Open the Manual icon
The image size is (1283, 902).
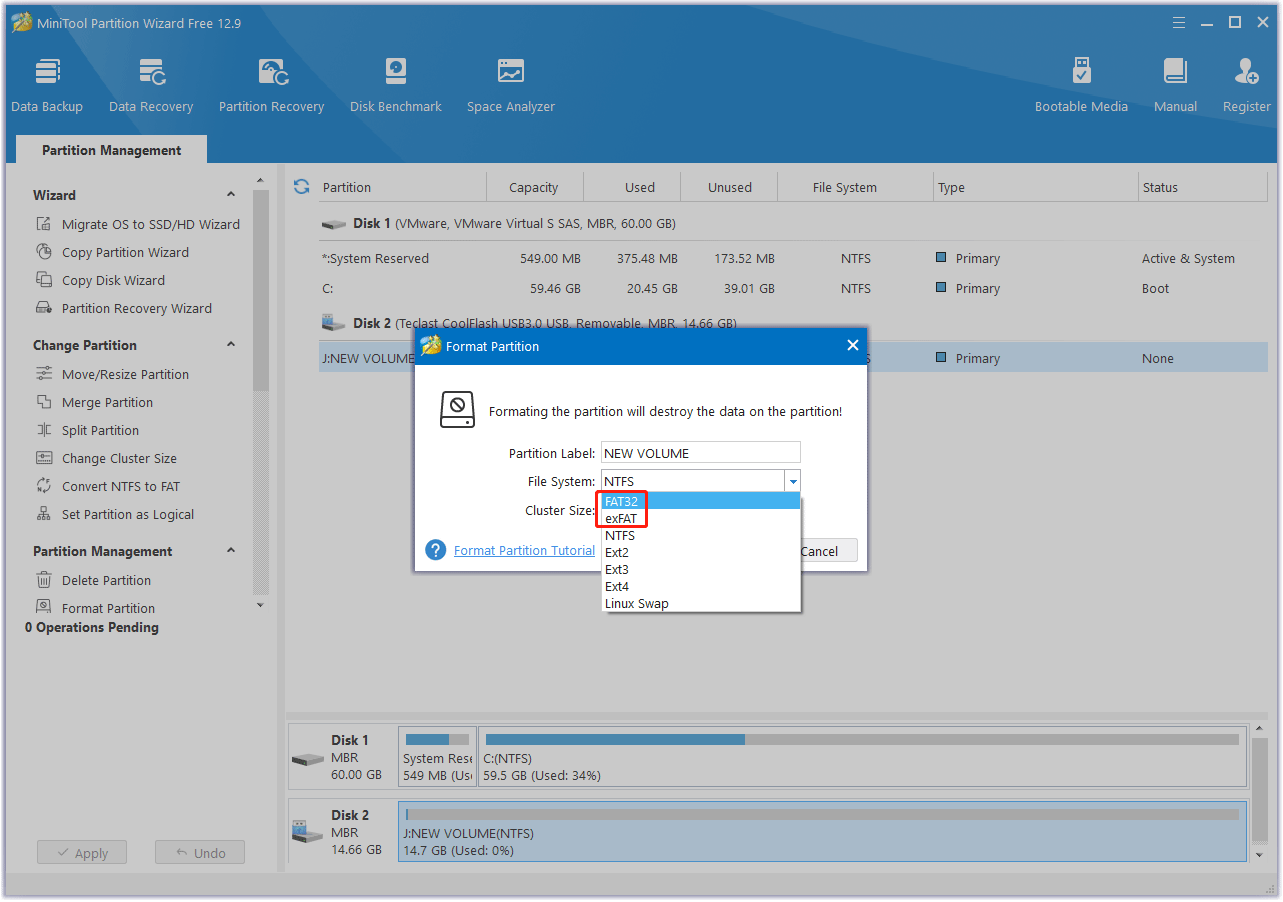tap(1175, 85)
